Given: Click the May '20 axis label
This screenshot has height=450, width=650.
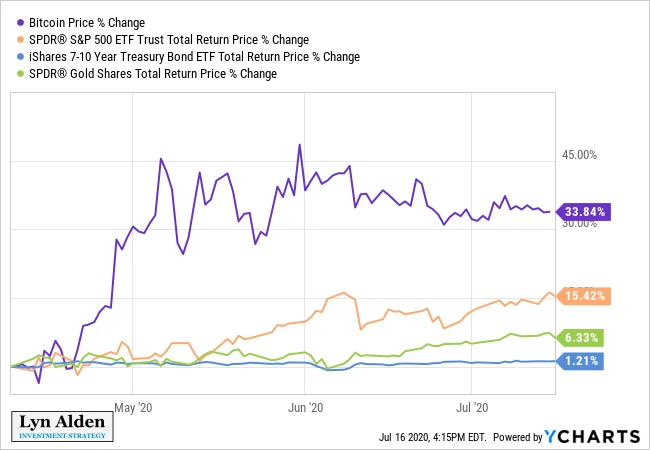Looking at the screenshot, I should click(x=133, y=408).
